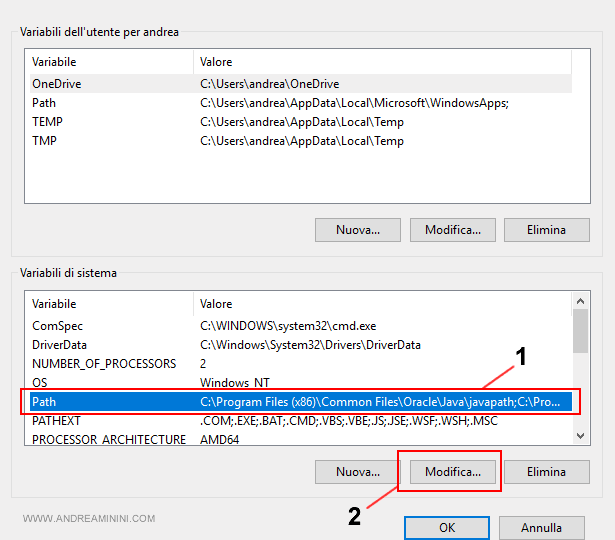Select the OneDrive user variable row

tap(57, 84)
